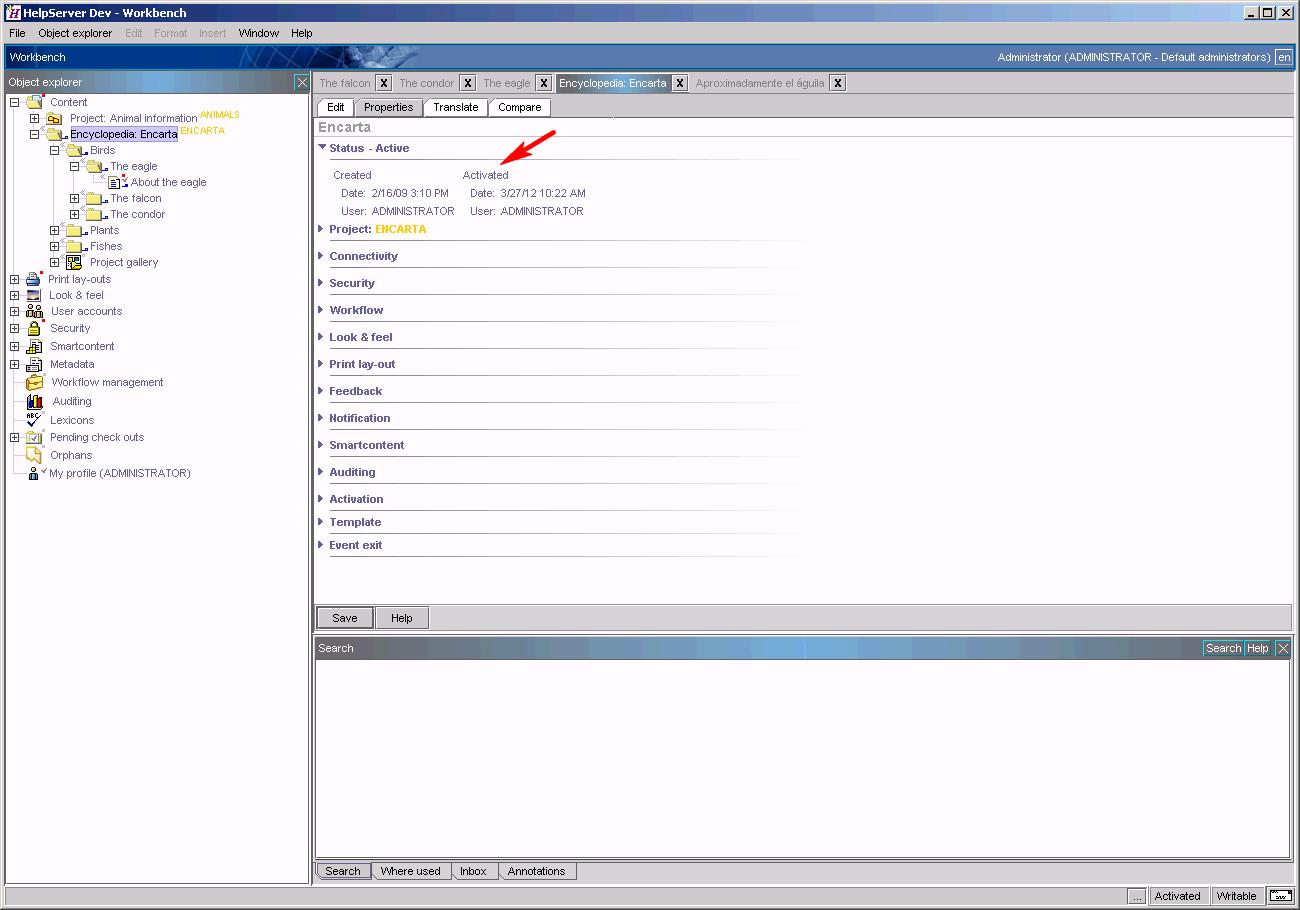The width and height of the screenshot is (1300, 910).
Task: Switch to the Where used tab
Action: 410,871
